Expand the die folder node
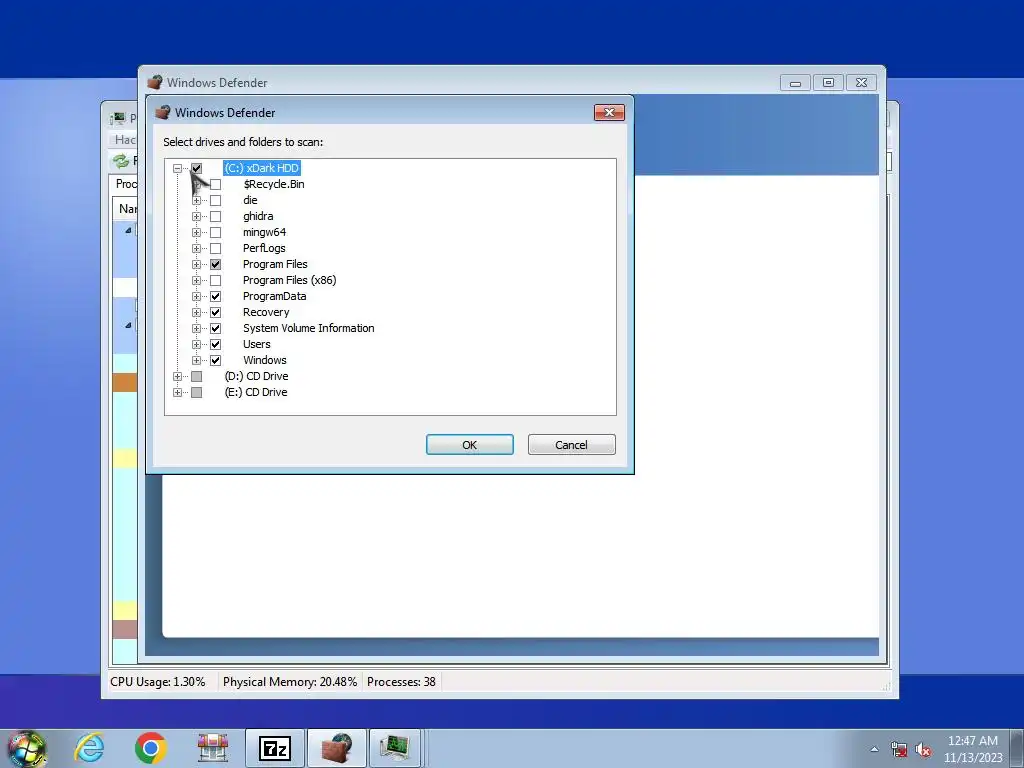This screenshot has width=1024, height=768. (x=196, y=200)
